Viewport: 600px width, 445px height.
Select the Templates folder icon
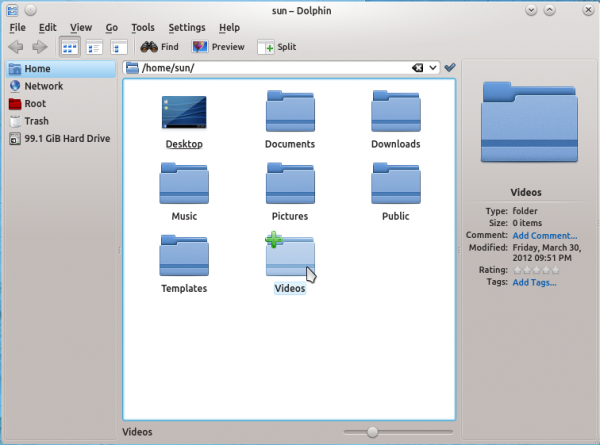point(184,256)
